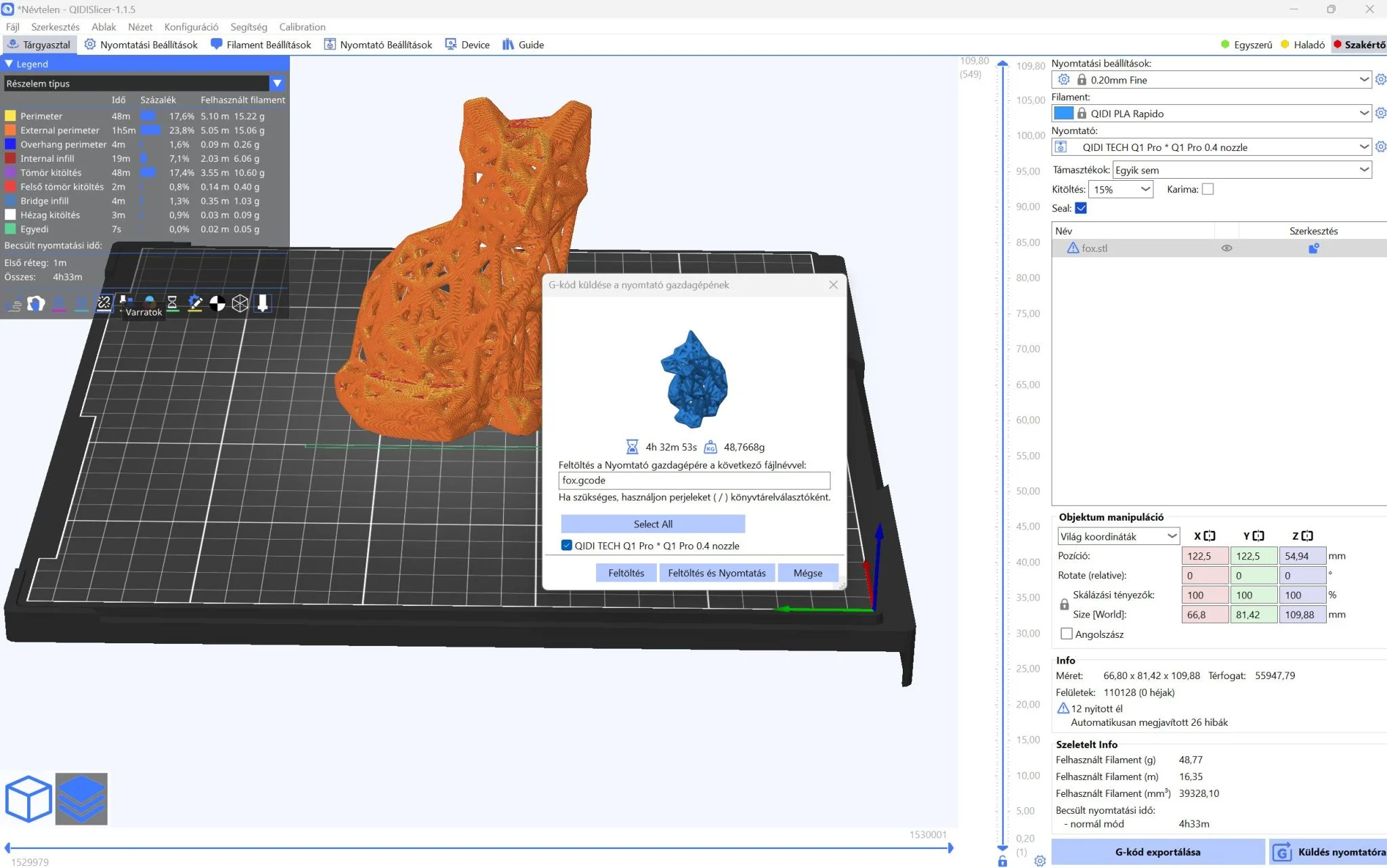Image resolution: width=1387 pixels, height=868 pixels.
Task: Enable the Karima brim checkbox
Action: click(x=1208, y=190)
